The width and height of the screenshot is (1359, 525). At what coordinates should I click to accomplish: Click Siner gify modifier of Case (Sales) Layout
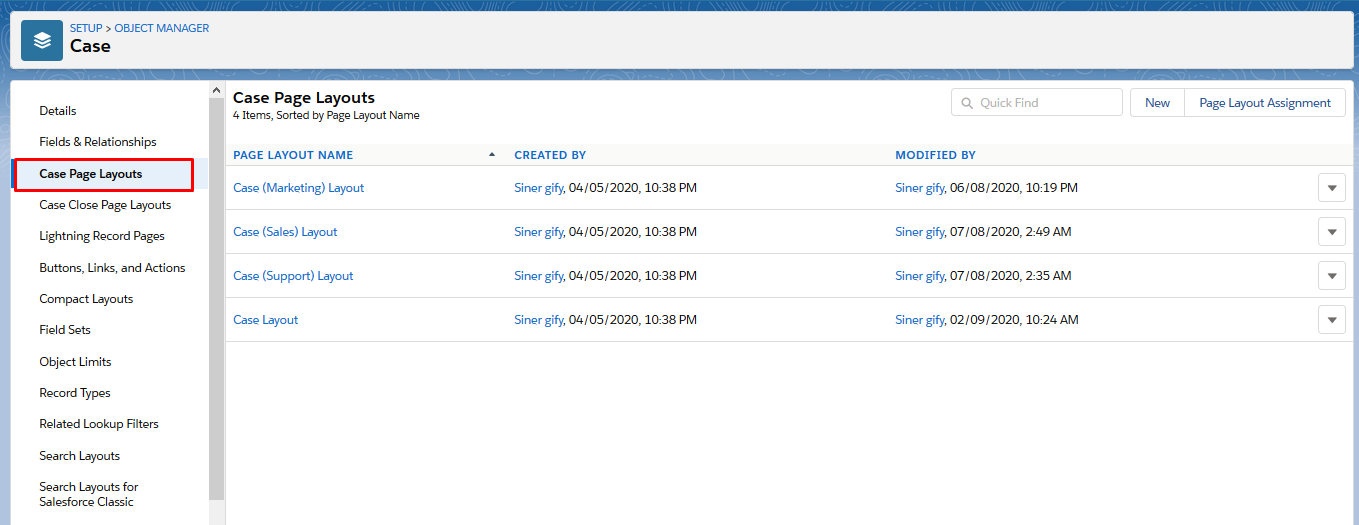[x=920, y=232]
